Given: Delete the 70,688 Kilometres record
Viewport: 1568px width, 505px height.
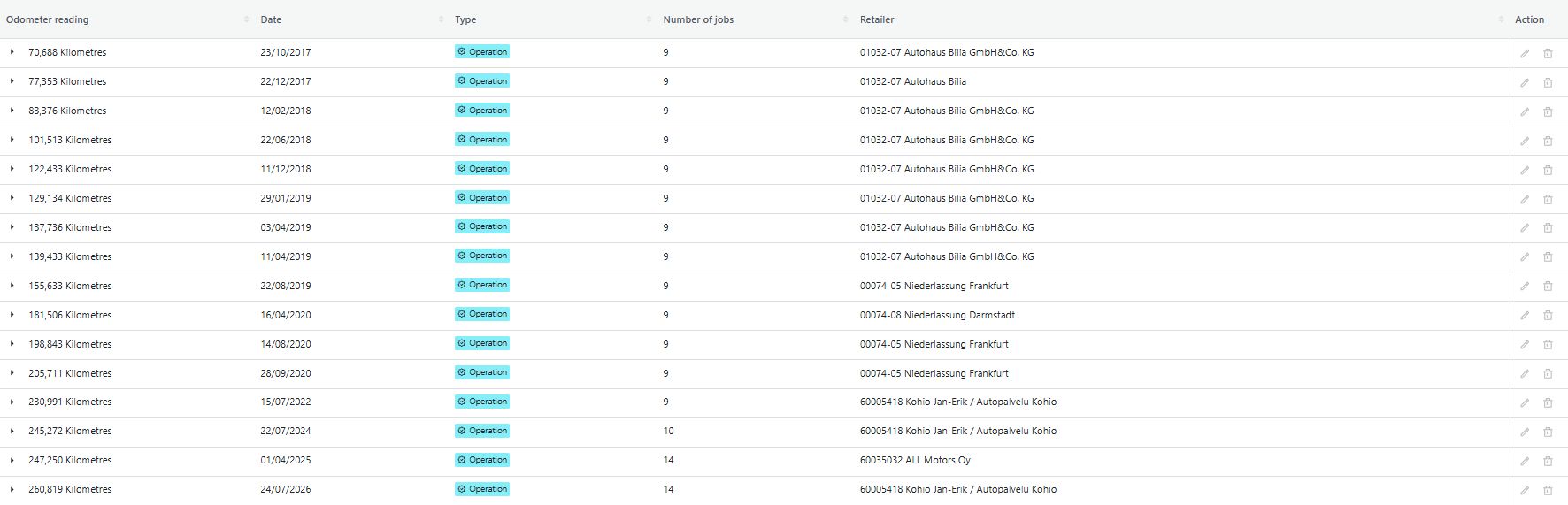Looking at the screenshot, I should pos(1548,53).
